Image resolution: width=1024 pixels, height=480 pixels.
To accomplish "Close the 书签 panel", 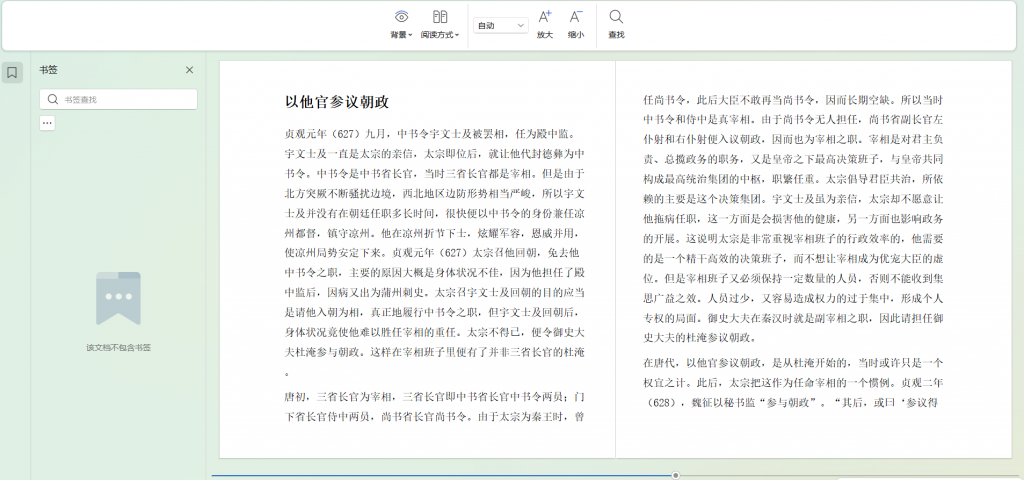I will pyautogui.click(x=189, y=70).
